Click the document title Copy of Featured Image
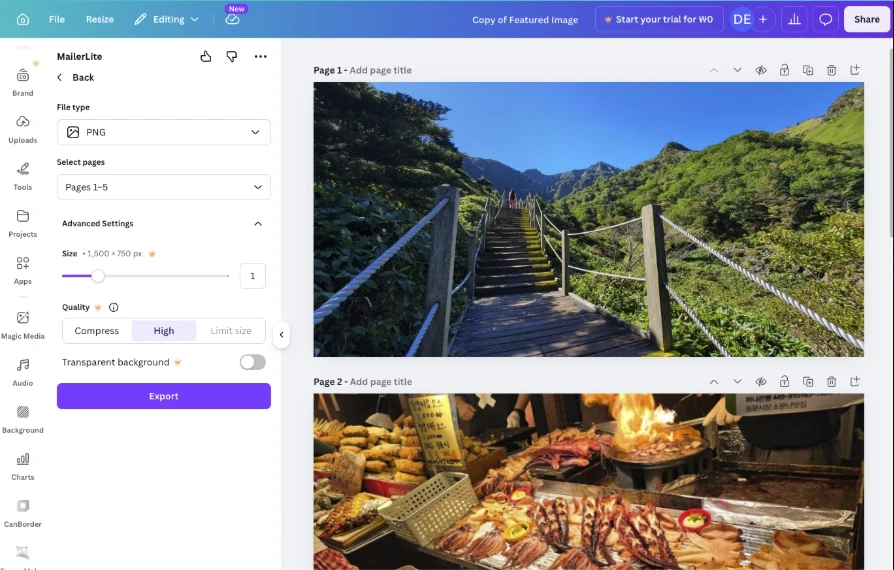 pos(525,20)
